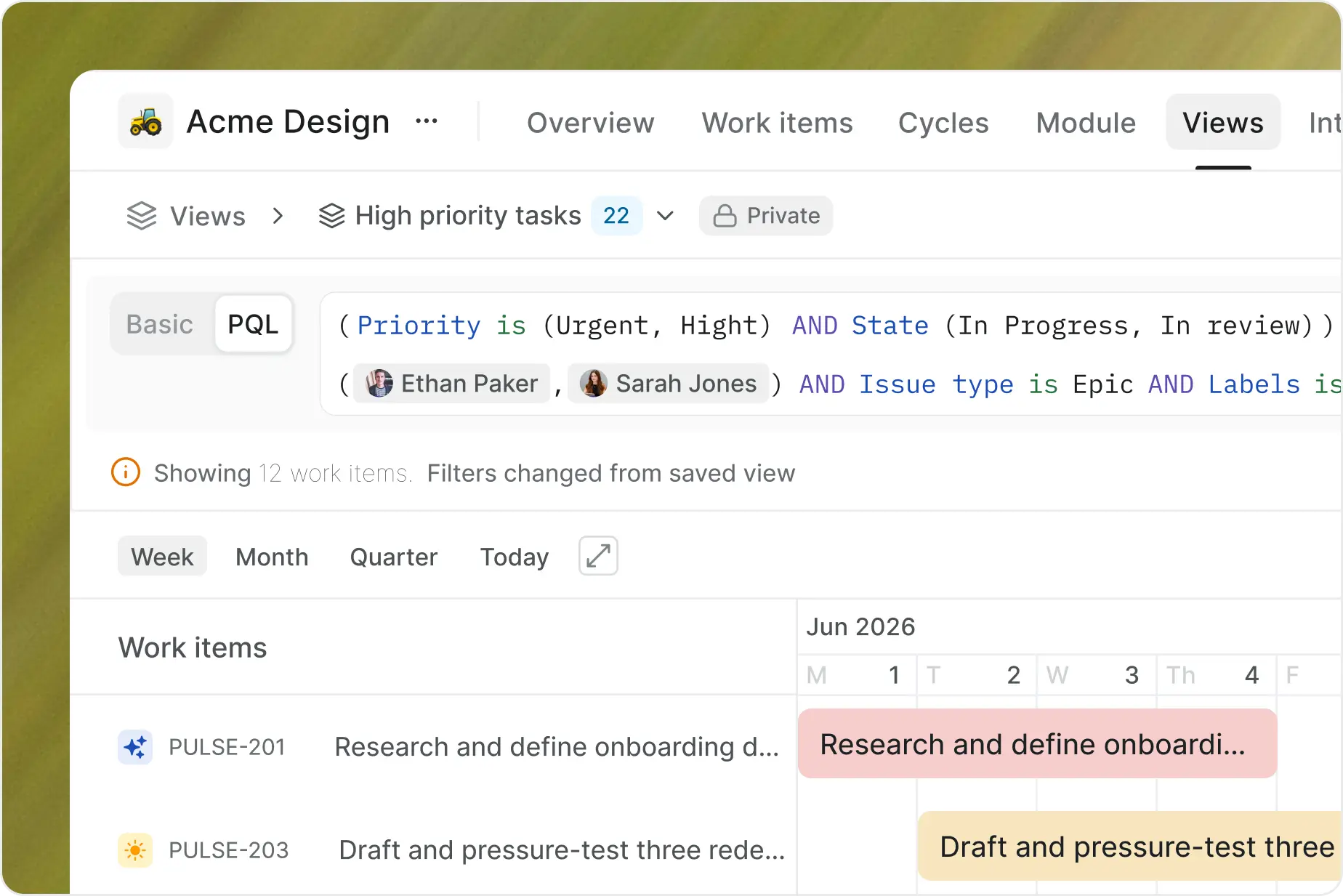Select Tuesday 2 in the timeline header
The width and height of the screenshot is (1343, 896).
(977, 675)
